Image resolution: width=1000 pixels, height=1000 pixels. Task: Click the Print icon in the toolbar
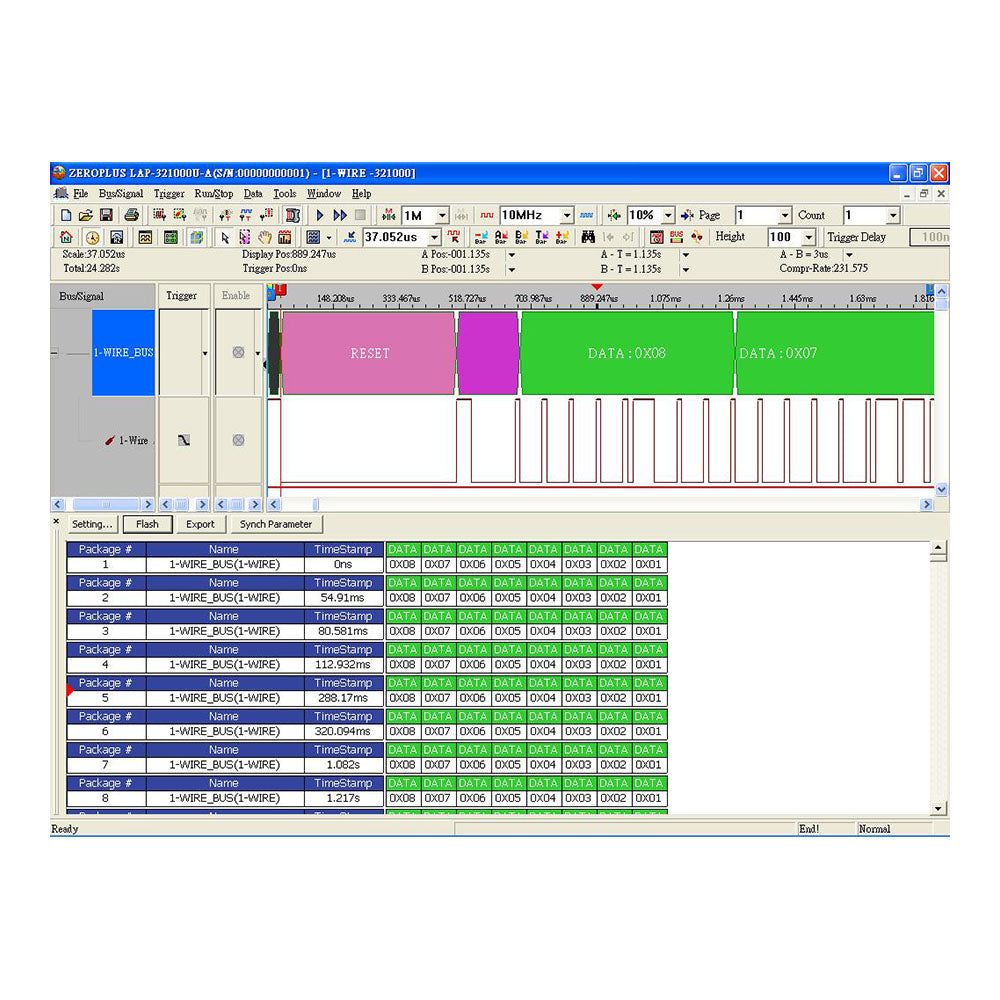click(x=130, y=215)
